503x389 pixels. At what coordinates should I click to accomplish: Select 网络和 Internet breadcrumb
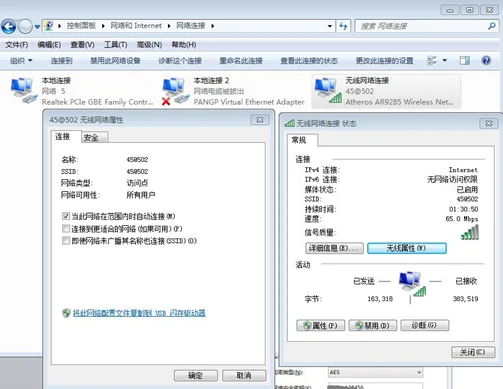136,26
